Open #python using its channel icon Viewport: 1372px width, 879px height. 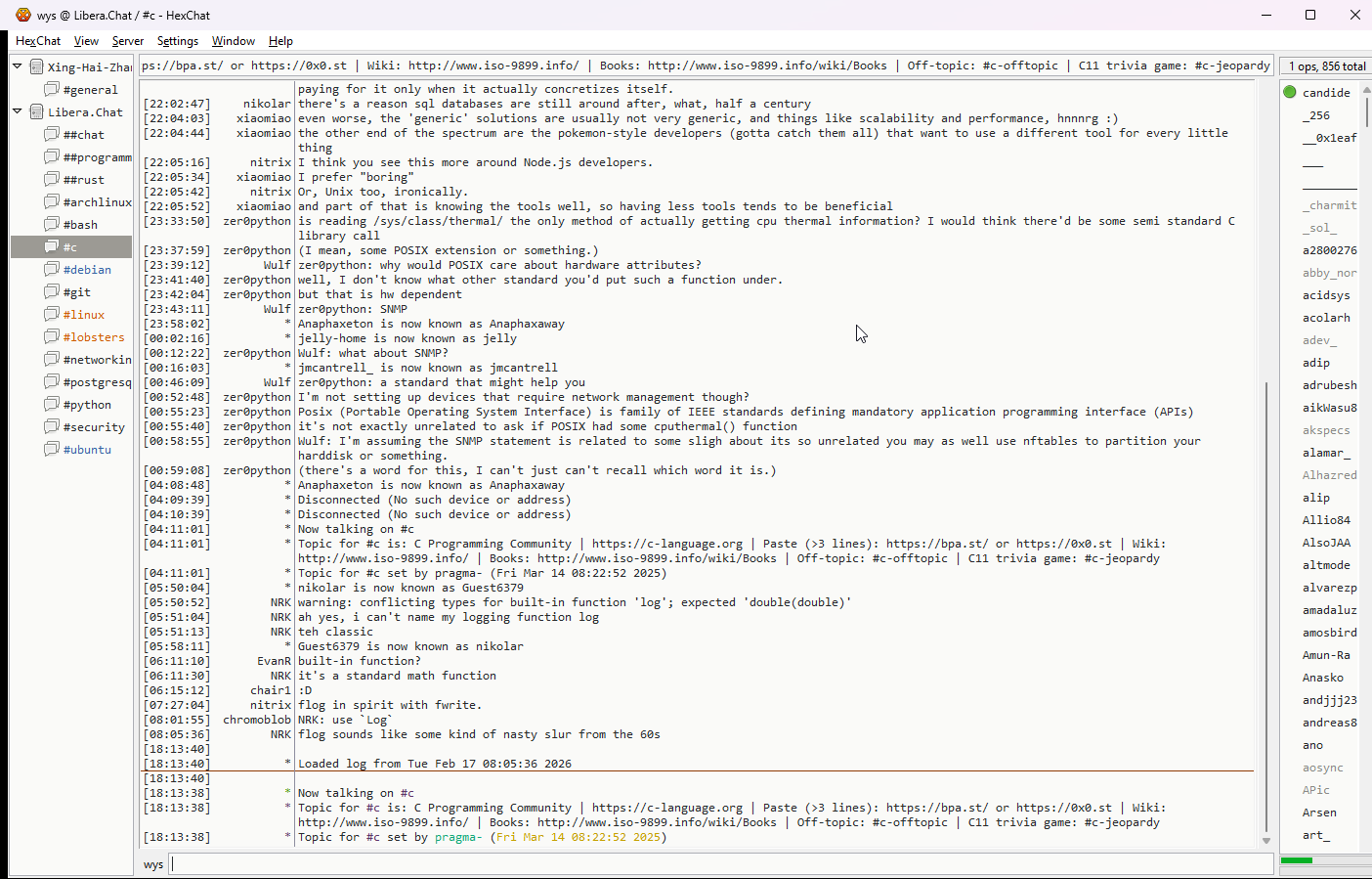[52, 404]
